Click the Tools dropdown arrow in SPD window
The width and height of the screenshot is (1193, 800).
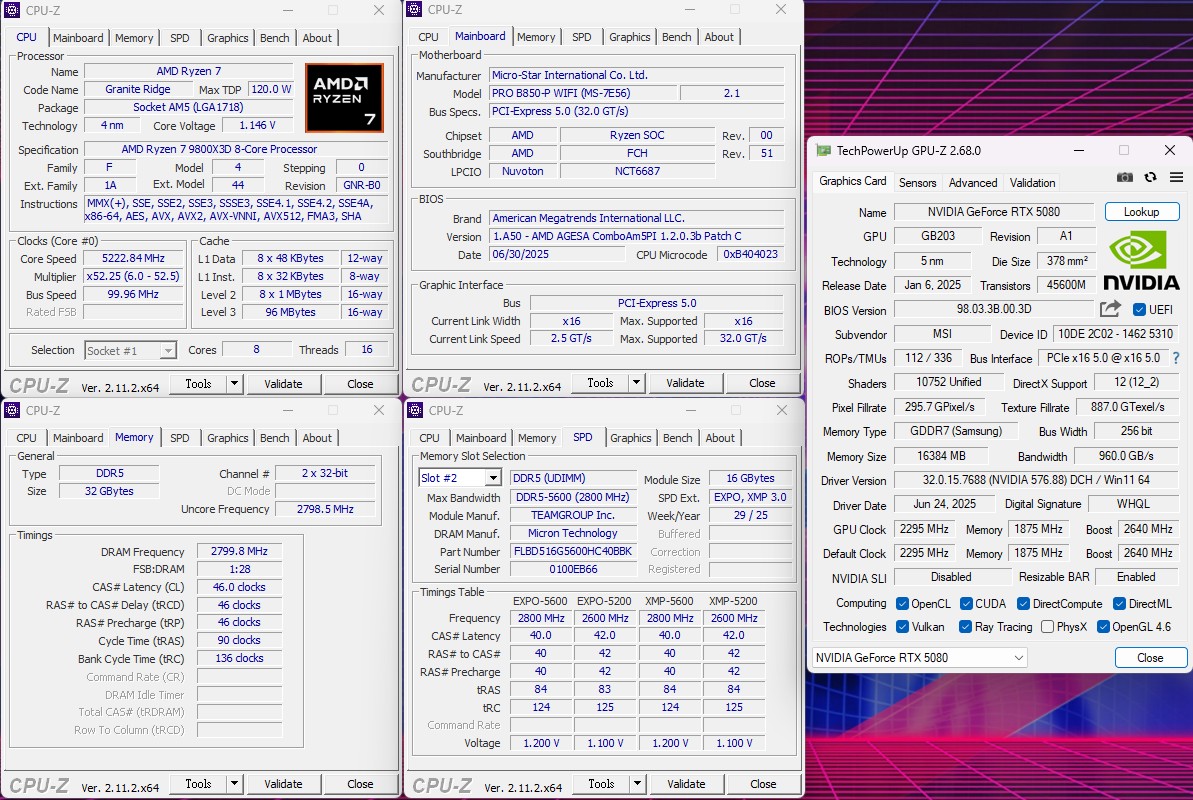(x=636, y=784)
